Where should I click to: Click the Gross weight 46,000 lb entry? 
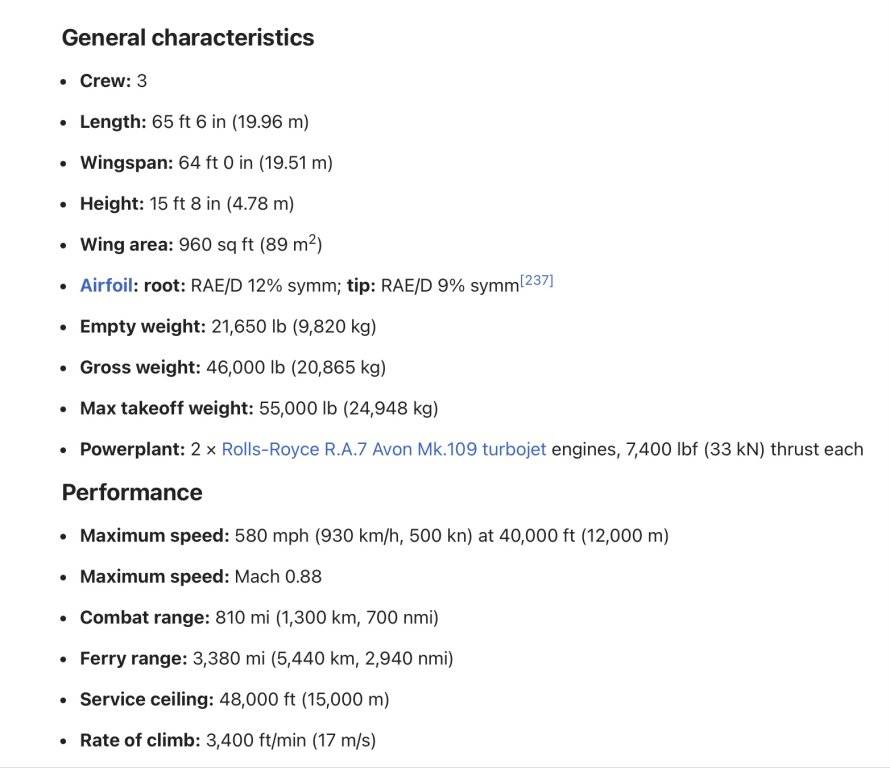(232, 367)
